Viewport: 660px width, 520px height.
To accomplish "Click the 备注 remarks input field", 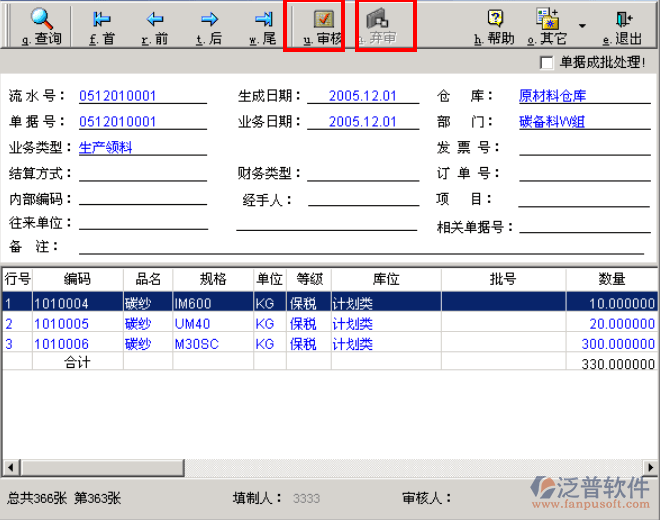I will pyautogui.click(x=360, y=246).
